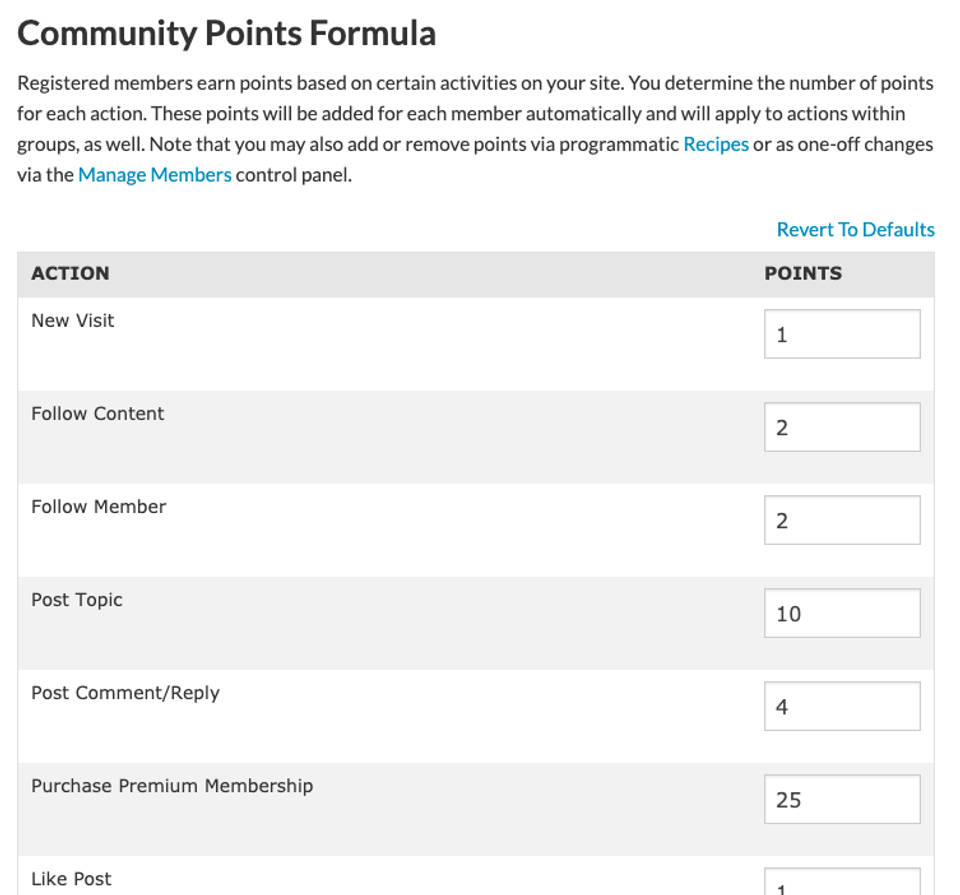Viewport: 960px width, 895px height.
Task: Click into Follow Member points box
Action: (841, 520)
